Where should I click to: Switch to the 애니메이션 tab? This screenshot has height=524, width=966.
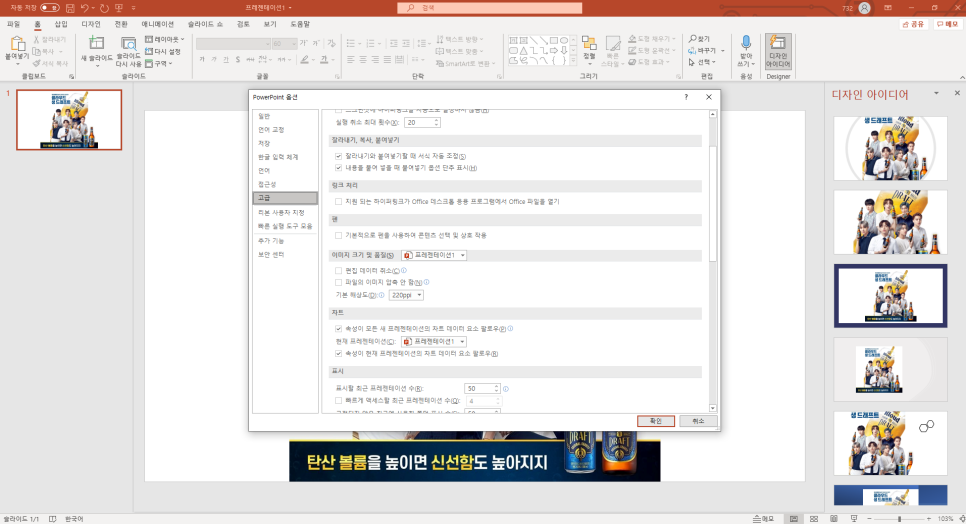(x=158, y=24)
